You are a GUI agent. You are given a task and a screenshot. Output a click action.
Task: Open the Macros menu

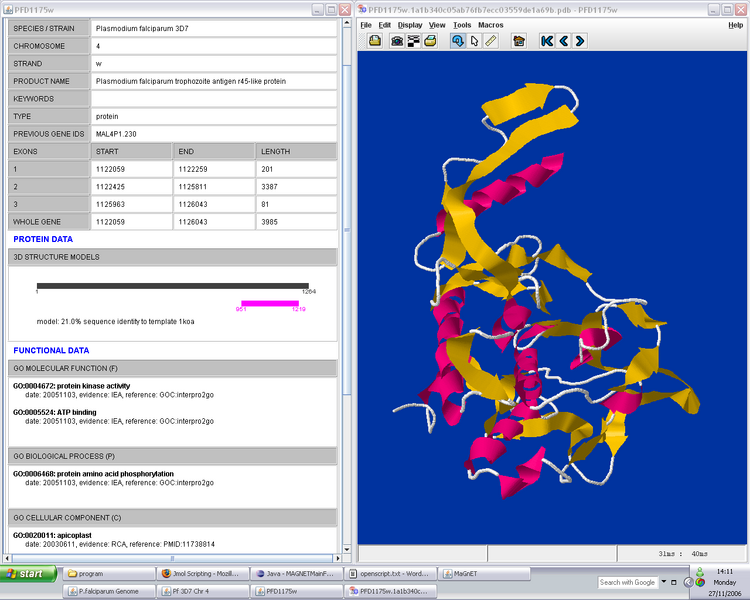[491, 25]
